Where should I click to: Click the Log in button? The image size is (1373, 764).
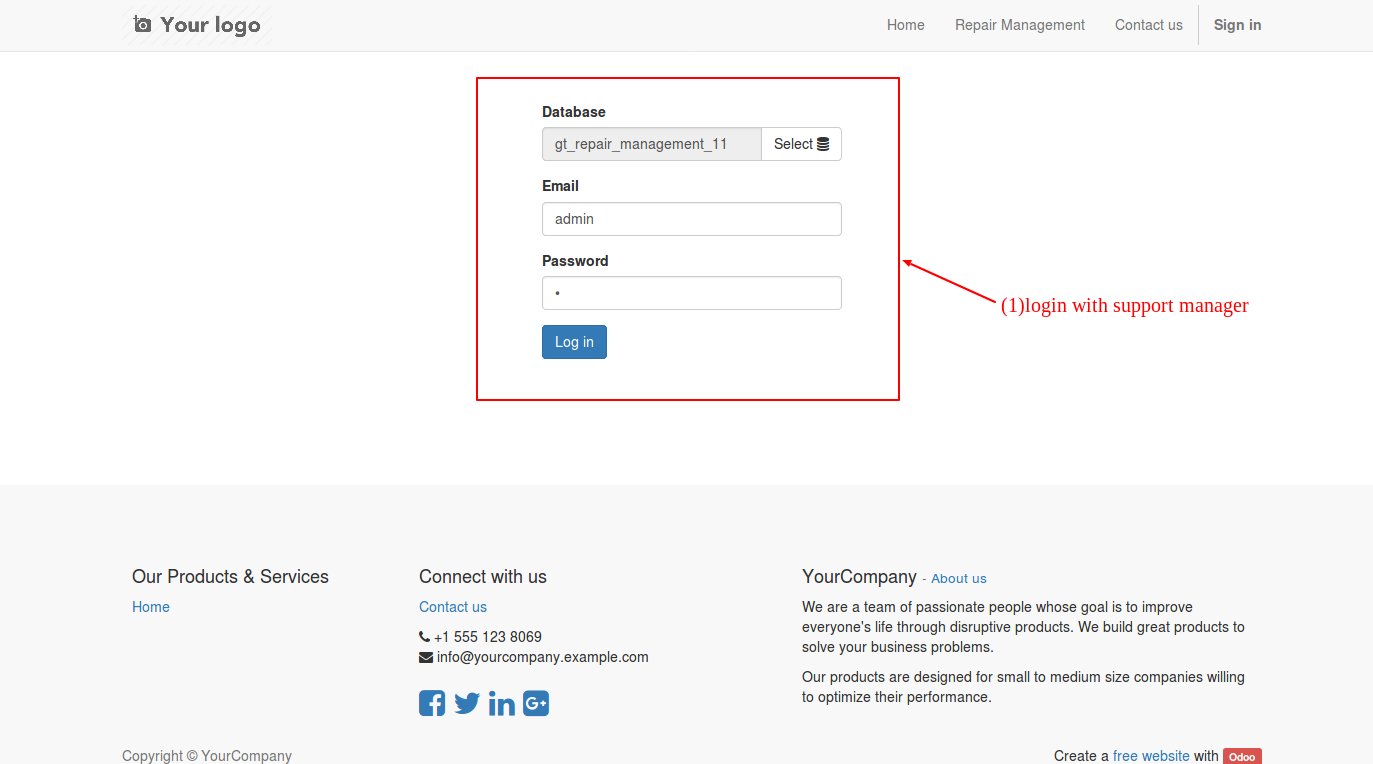coord(574,342)
